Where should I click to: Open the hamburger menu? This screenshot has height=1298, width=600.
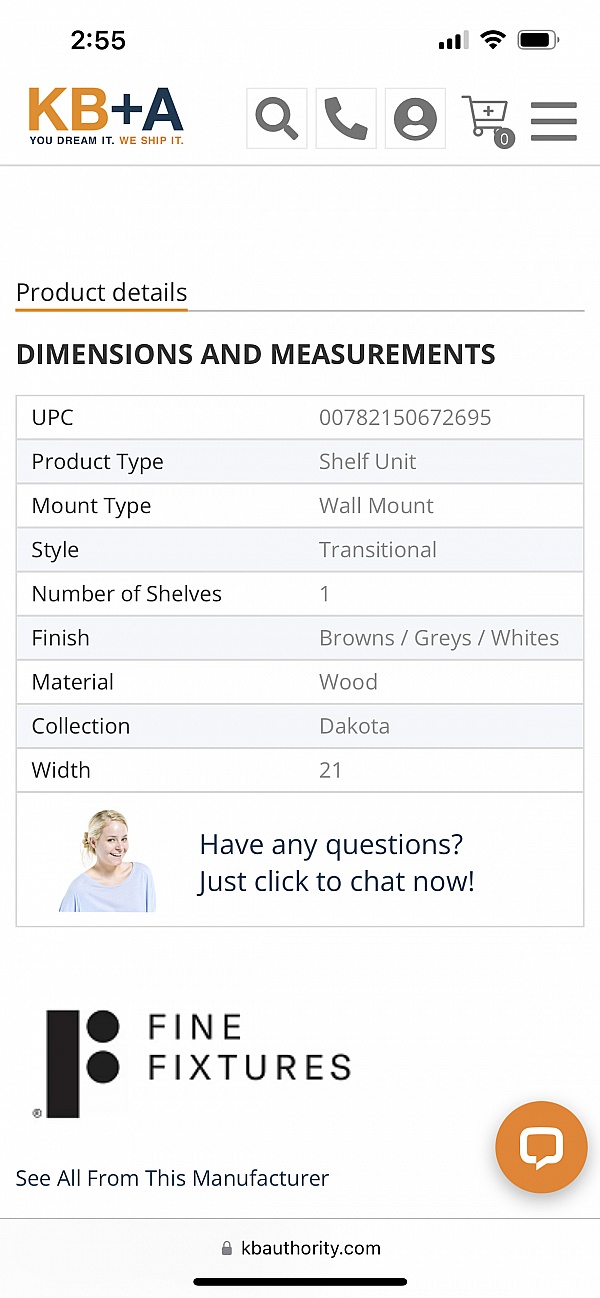(553, 121)
